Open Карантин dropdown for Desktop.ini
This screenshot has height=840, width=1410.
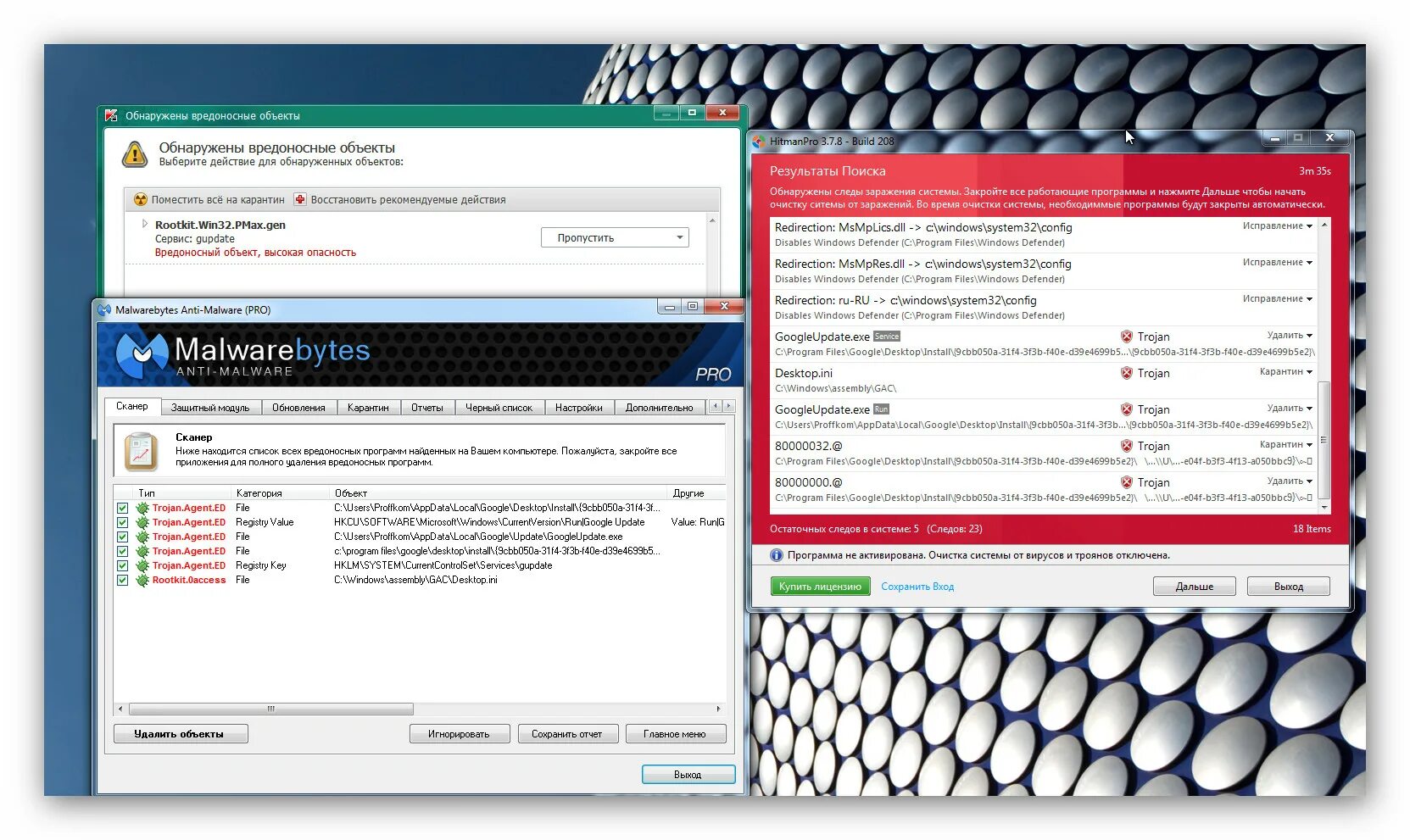(x=1285, y=372)
